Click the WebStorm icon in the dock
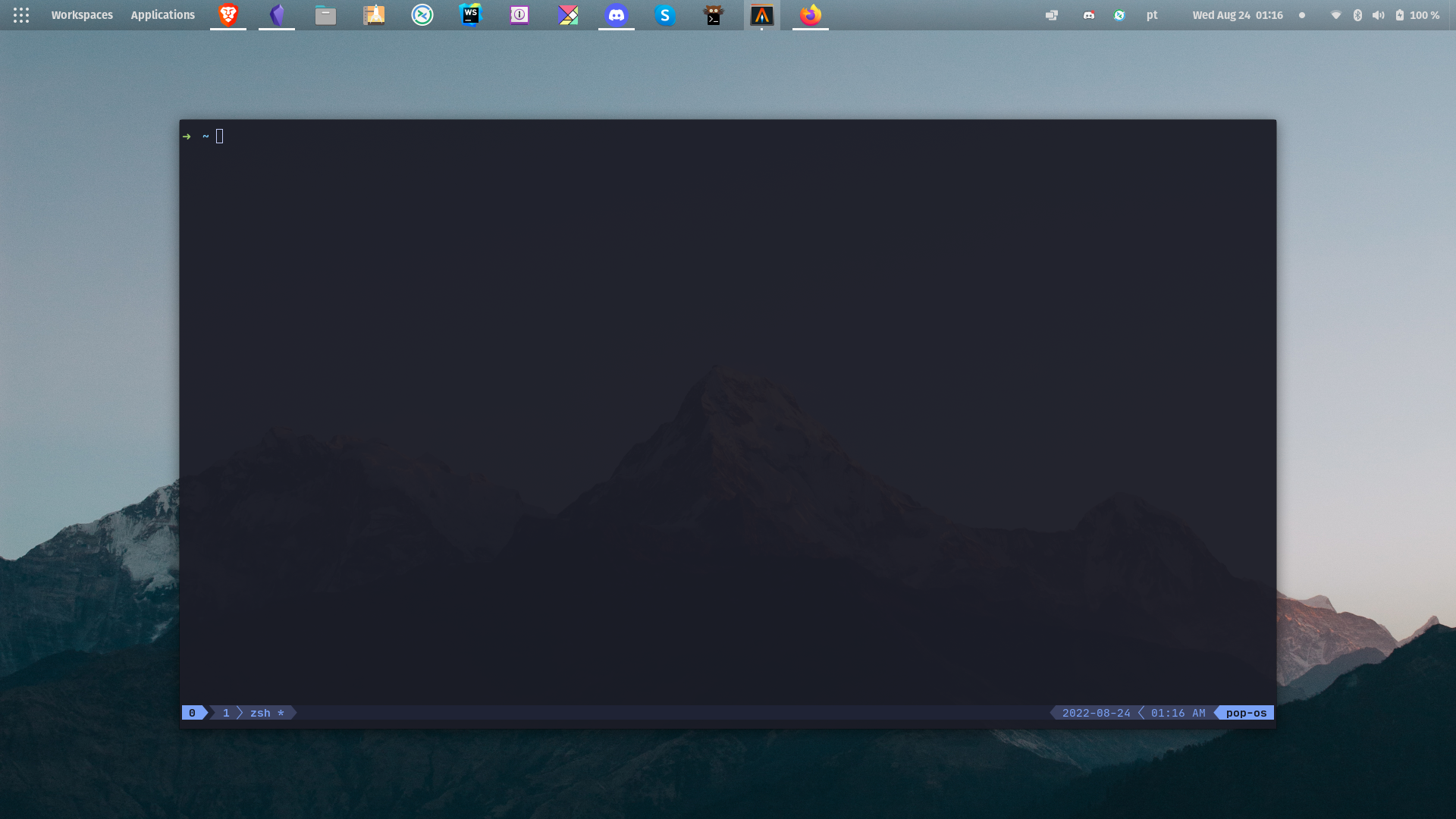This screenshot has width=1456, height=819. point(470,14)
